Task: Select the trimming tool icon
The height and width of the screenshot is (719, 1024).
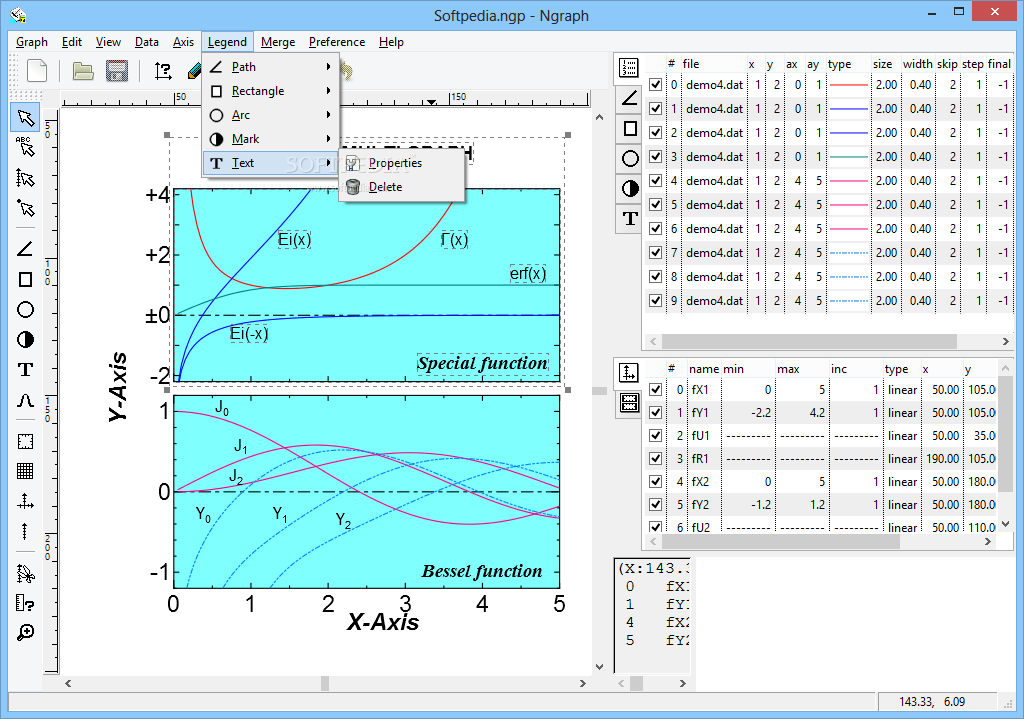Action: [25, 573]
